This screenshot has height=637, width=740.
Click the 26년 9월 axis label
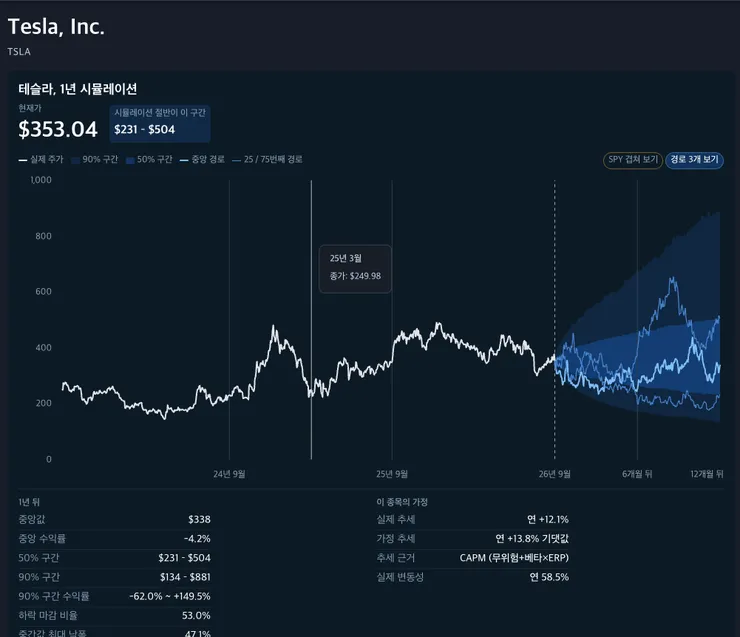click(x=555, y=474)
